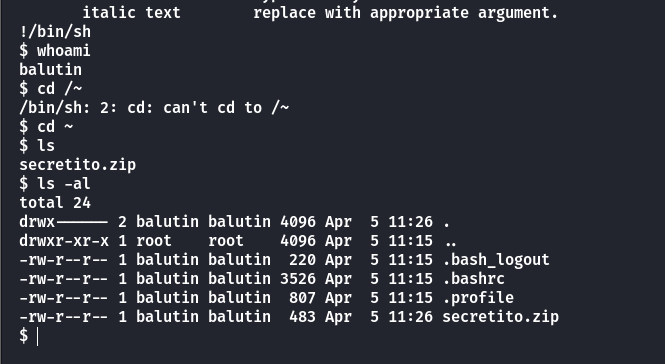This screenshot has height=364, width=665.
Task: Click the 'total 24' output line
Action: click(x=55, y=203)
